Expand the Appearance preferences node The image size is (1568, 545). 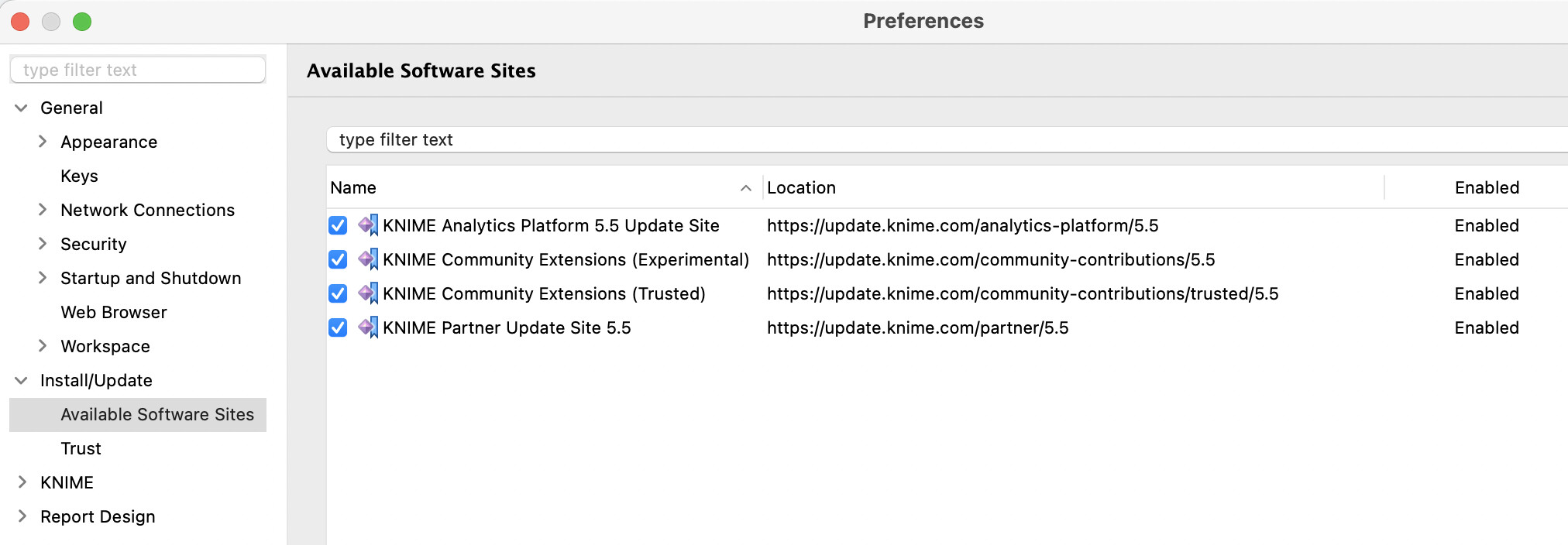tap(43, 142)
